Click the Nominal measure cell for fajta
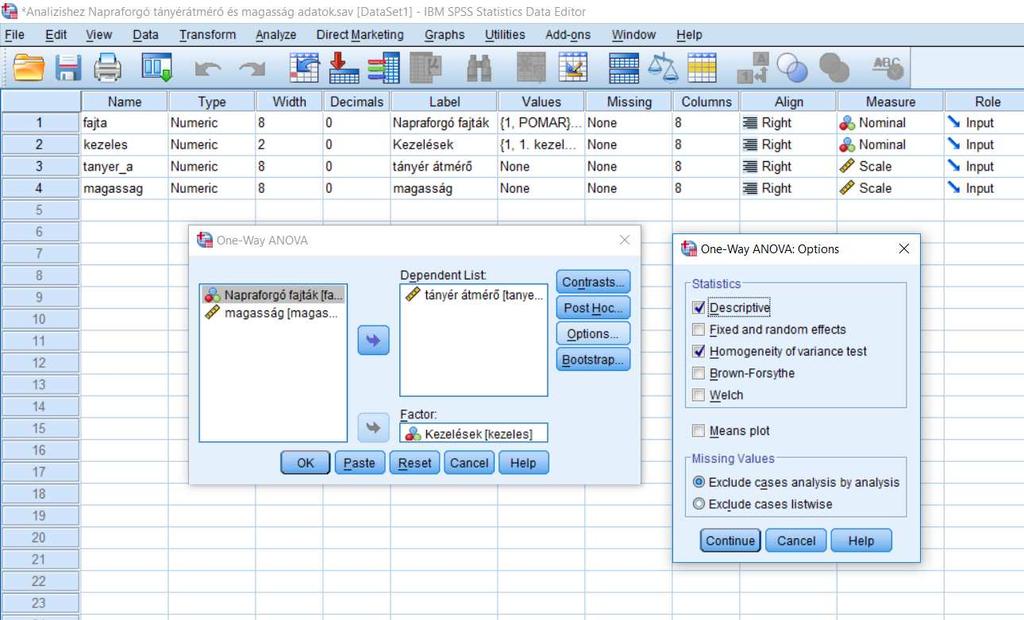This screenshot has width=1024, height=620. (x=890, y=122)
